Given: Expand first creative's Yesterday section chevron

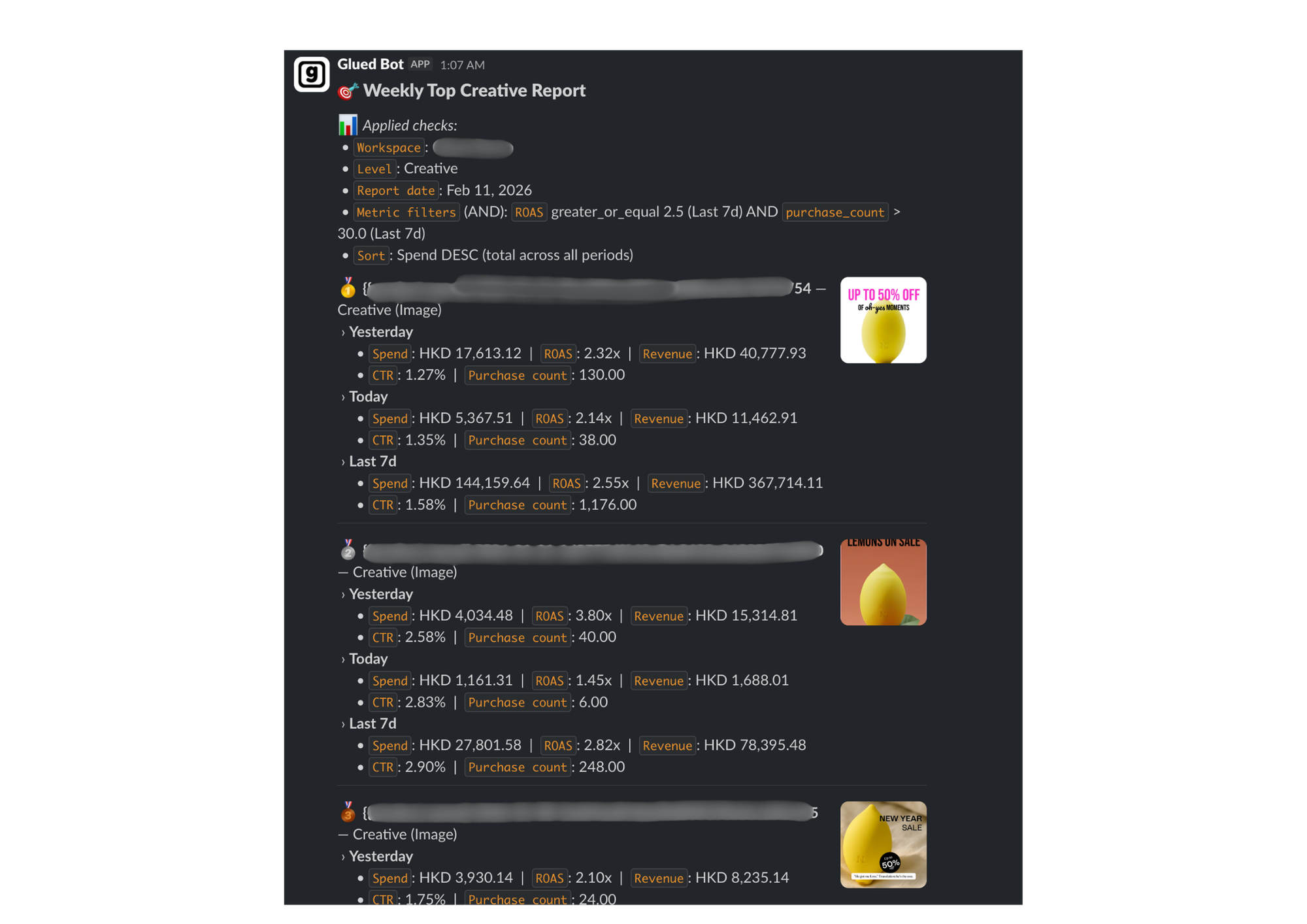Looking at the screenshot, I should tap(343, 333).
